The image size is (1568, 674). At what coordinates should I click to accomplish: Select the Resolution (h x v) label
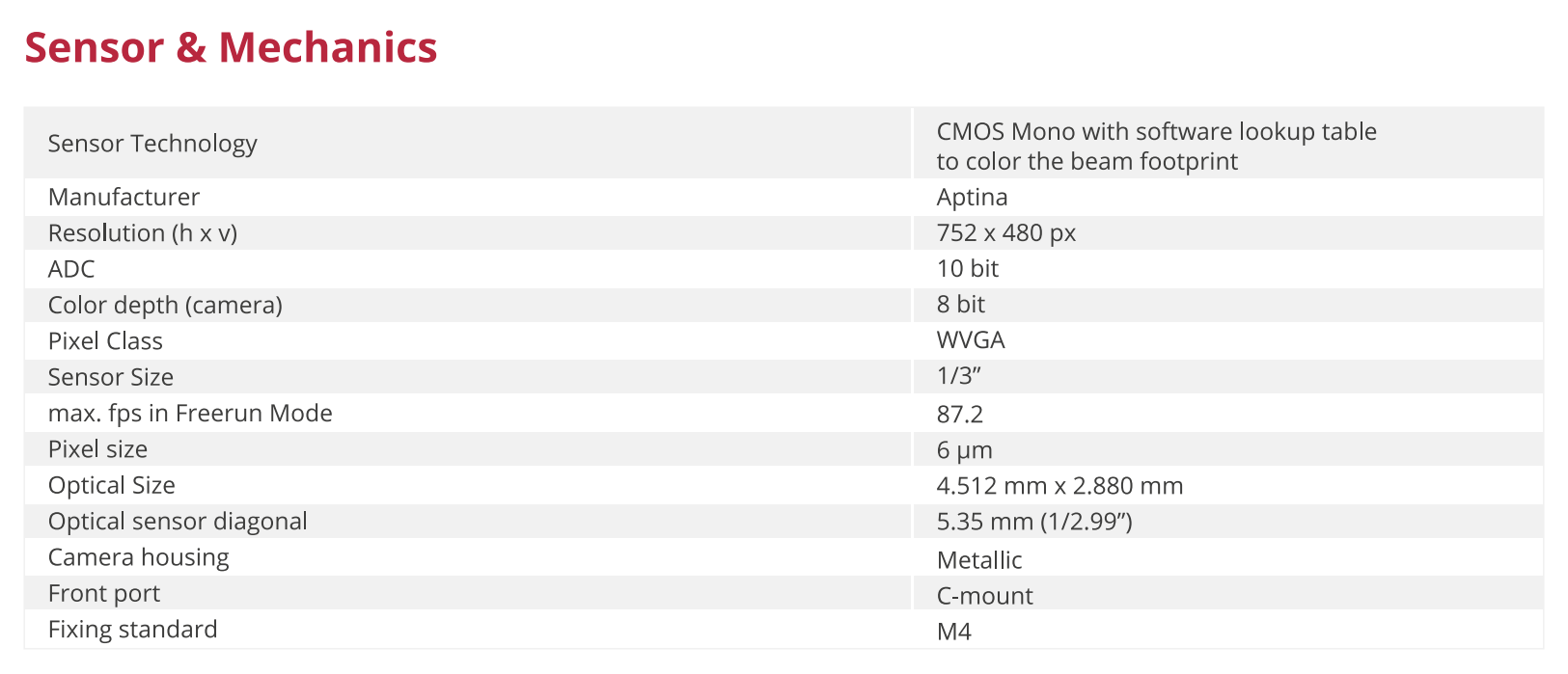coord(143,233)
